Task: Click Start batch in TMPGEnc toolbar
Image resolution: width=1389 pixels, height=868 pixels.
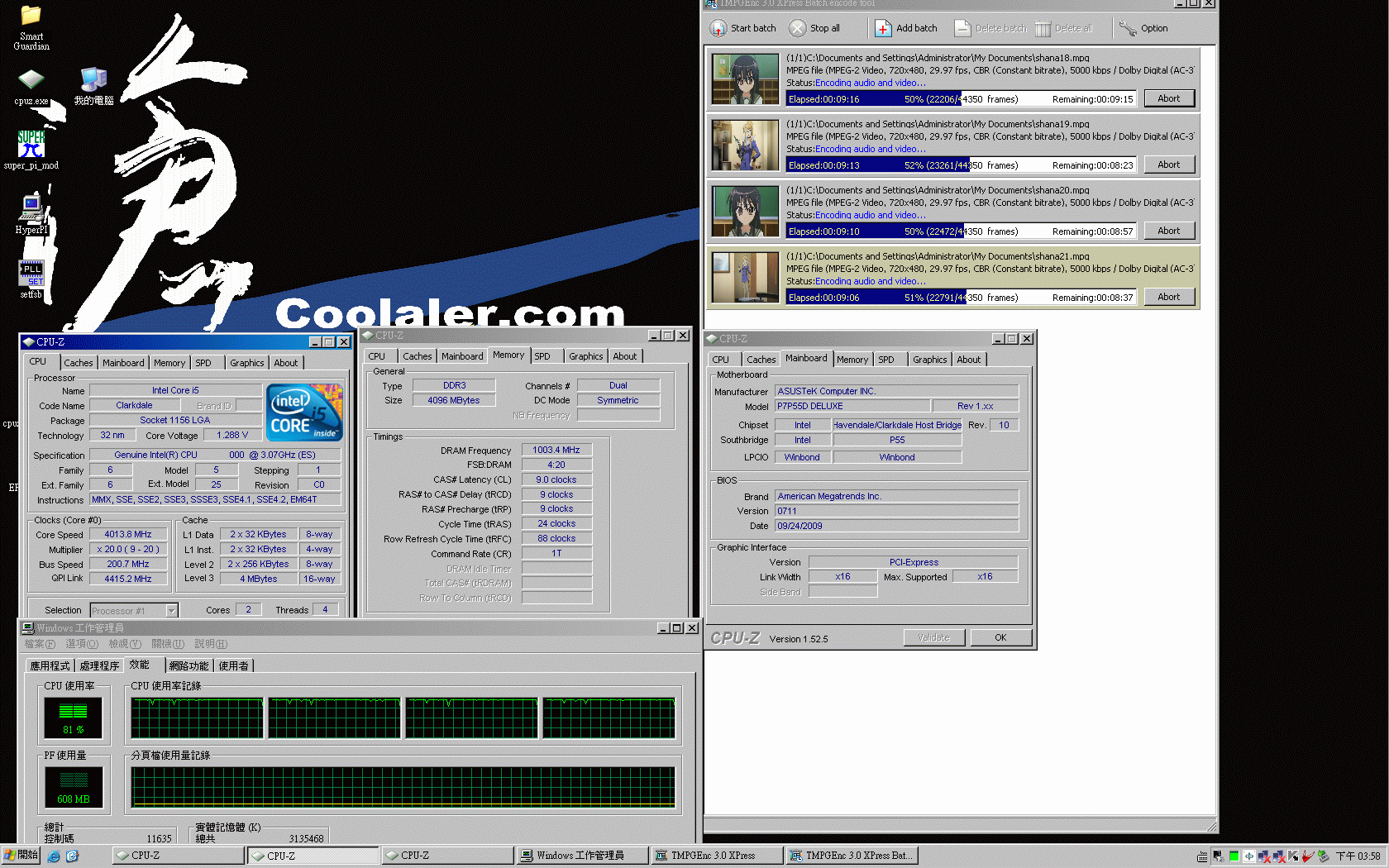Action: (x=743, y=28)
